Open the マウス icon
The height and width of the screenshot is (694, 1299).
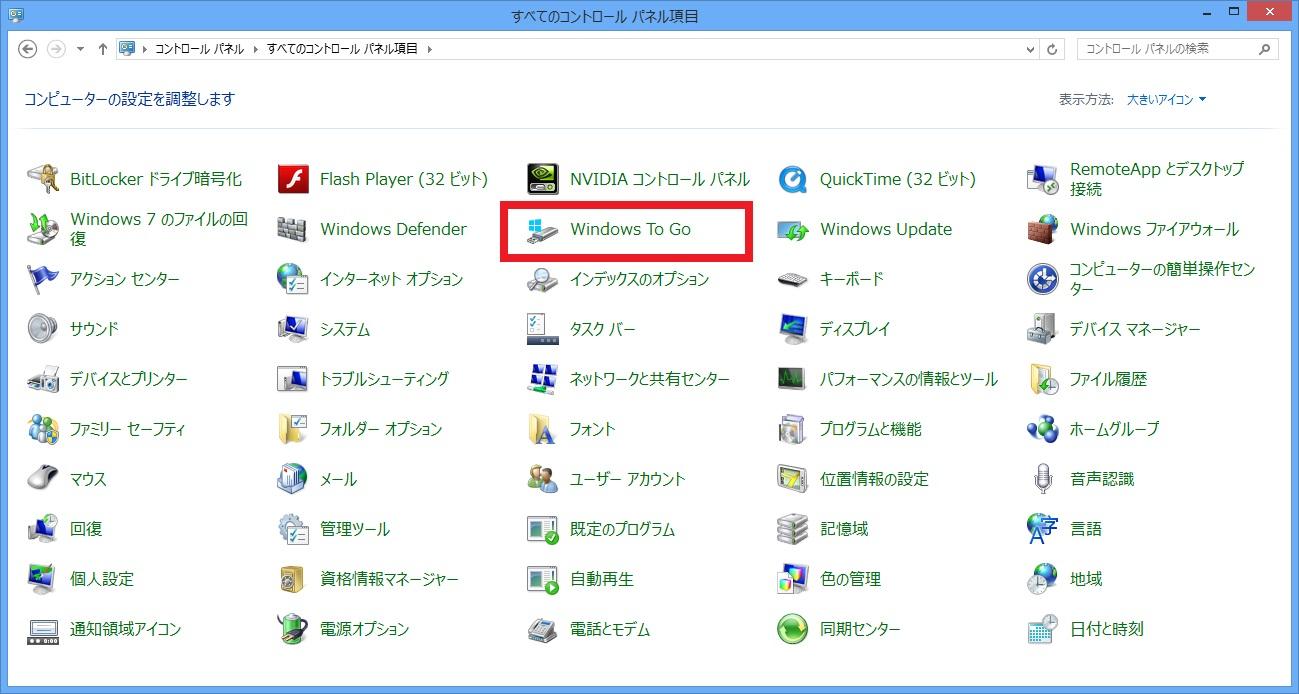tap(43, 479)
